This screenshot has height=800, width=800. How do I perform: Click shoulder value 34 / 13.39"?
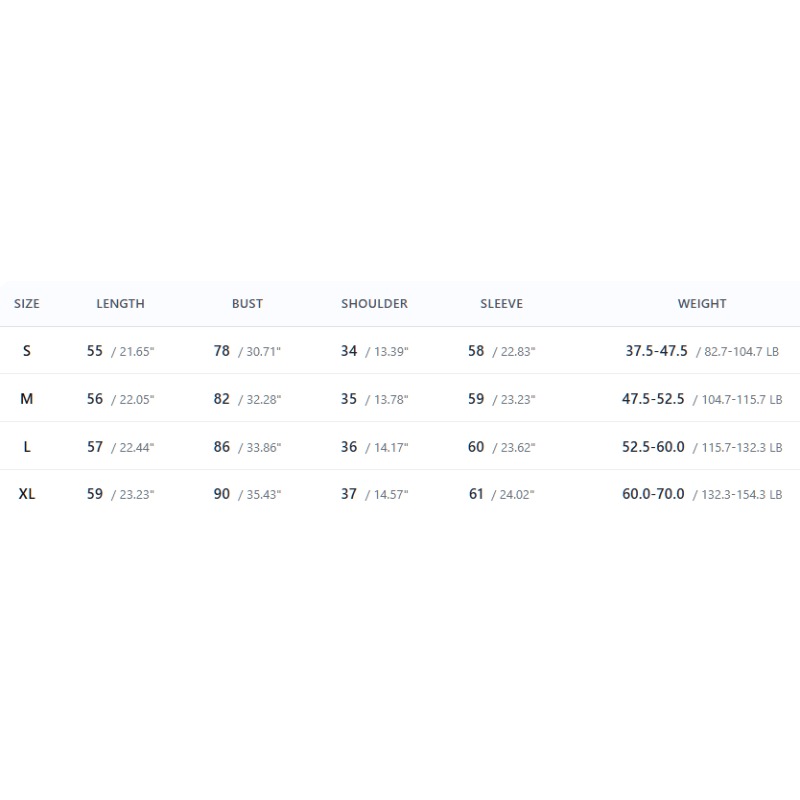click(374, 351)
